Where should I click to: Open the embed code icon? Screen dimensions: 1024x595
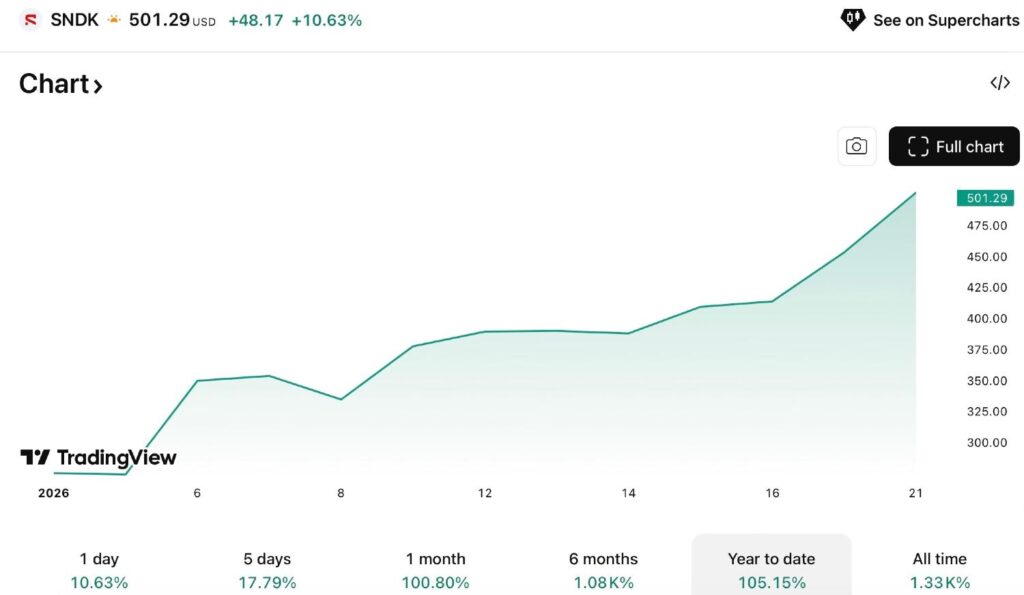(1000, 83)
